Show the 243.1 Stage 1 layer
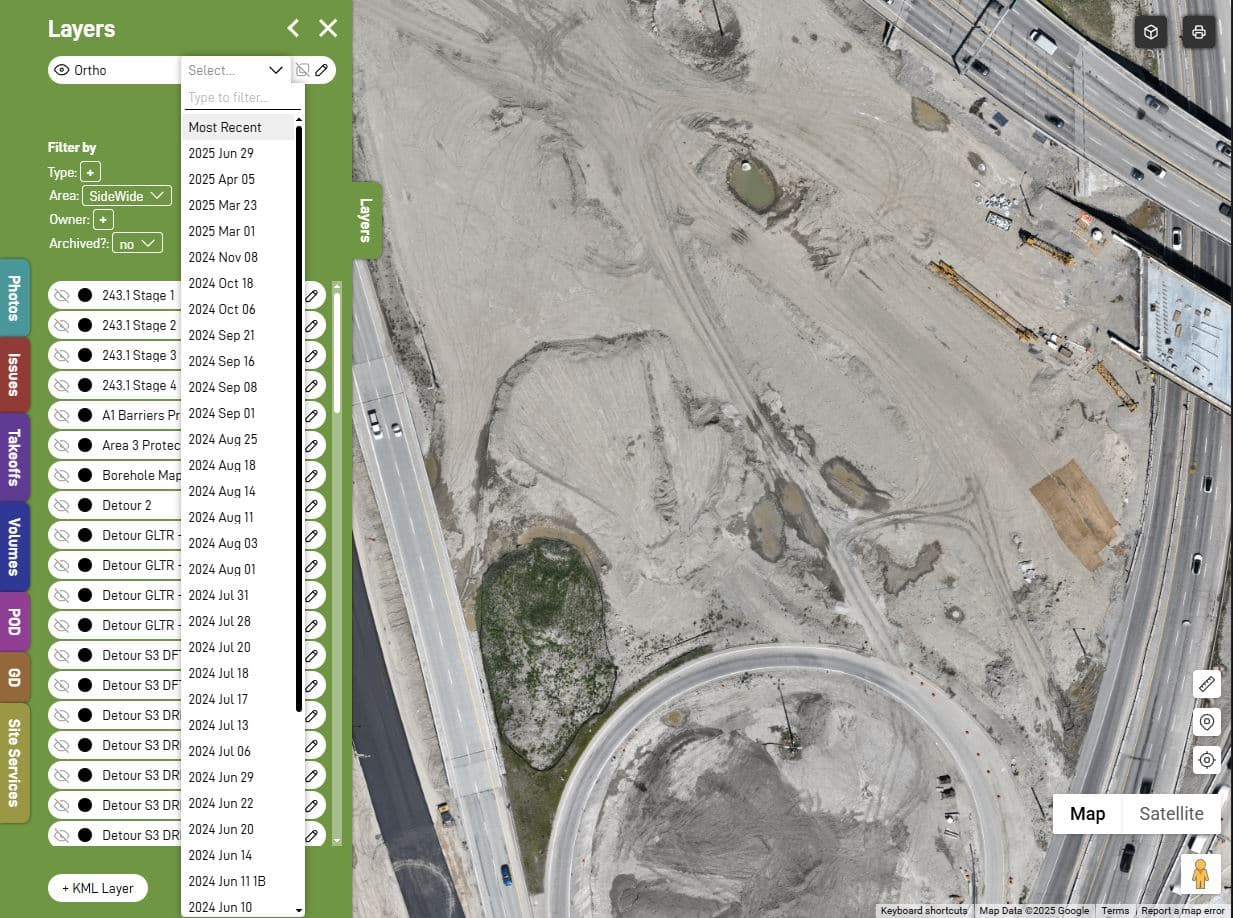Image resolution: width=1233 pixels, height=918 pixels. coord(62,296)
